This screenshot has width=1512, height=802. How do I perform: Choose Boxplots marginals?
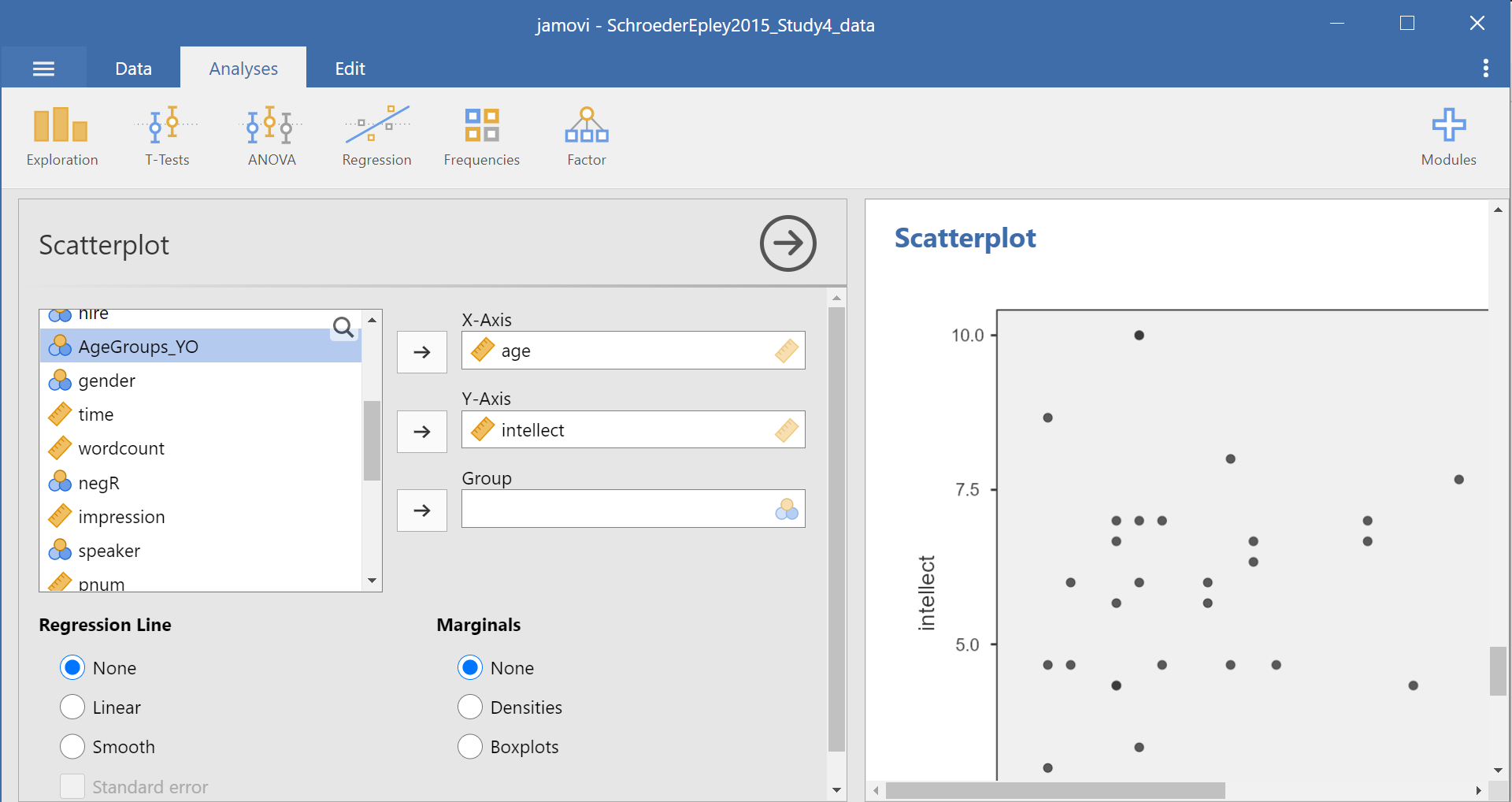tap(470, 747)
